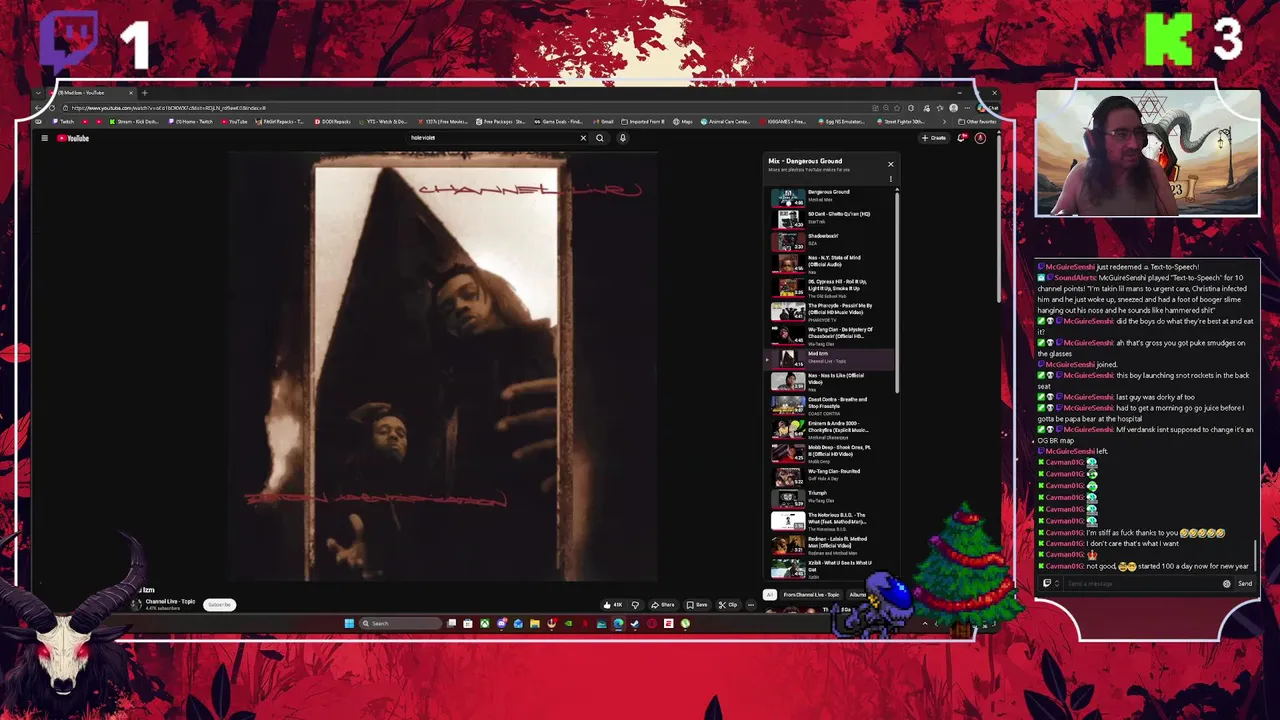Click the album art video player
The height and width of the screenshot is (720, 1280).
pos(442,366)
